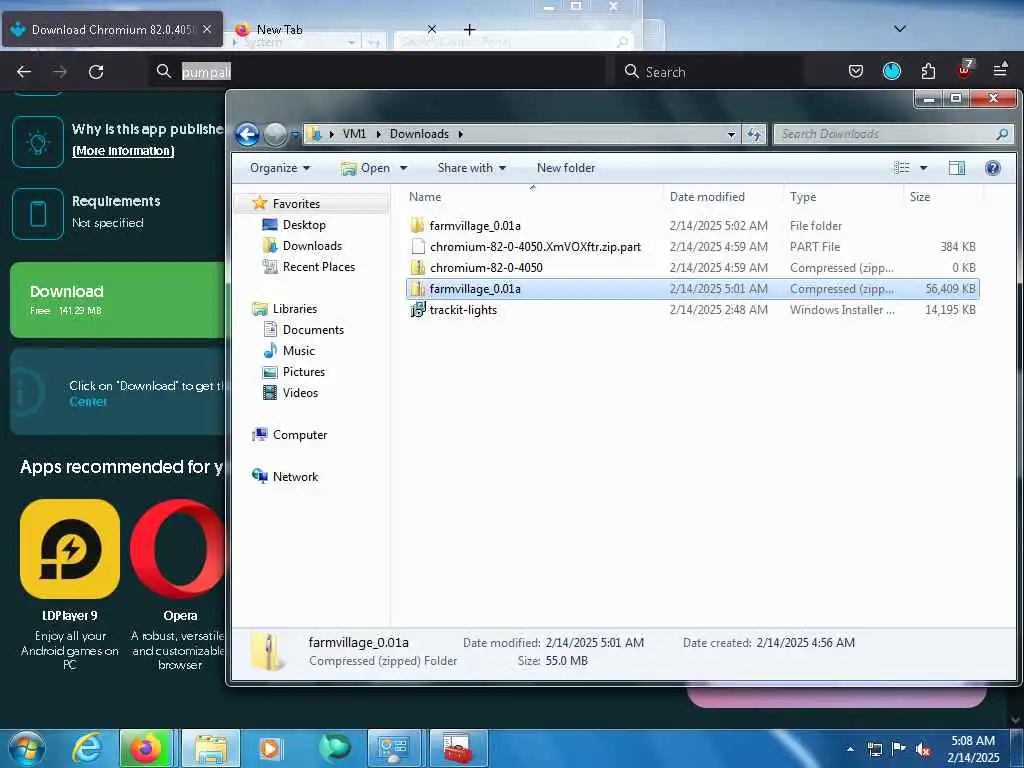The image size is (1024, 768).
Task: Open the Pocket icon in Firefox
Action: [856, 71]
